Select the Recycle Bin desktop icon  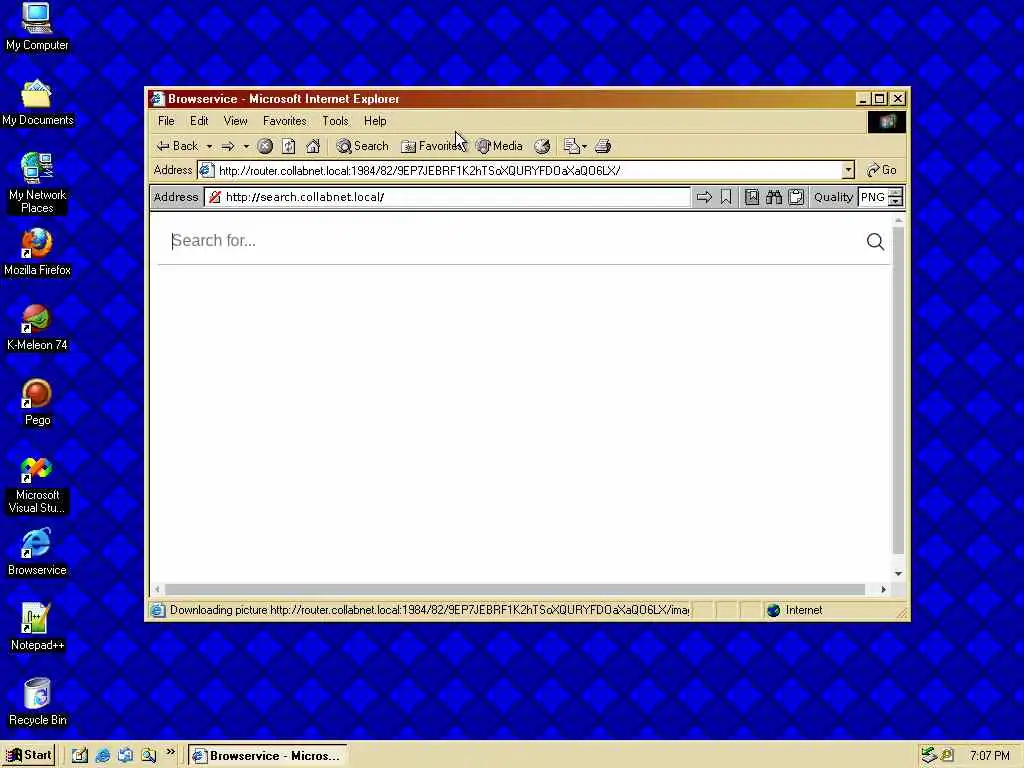tap(37, 703)
